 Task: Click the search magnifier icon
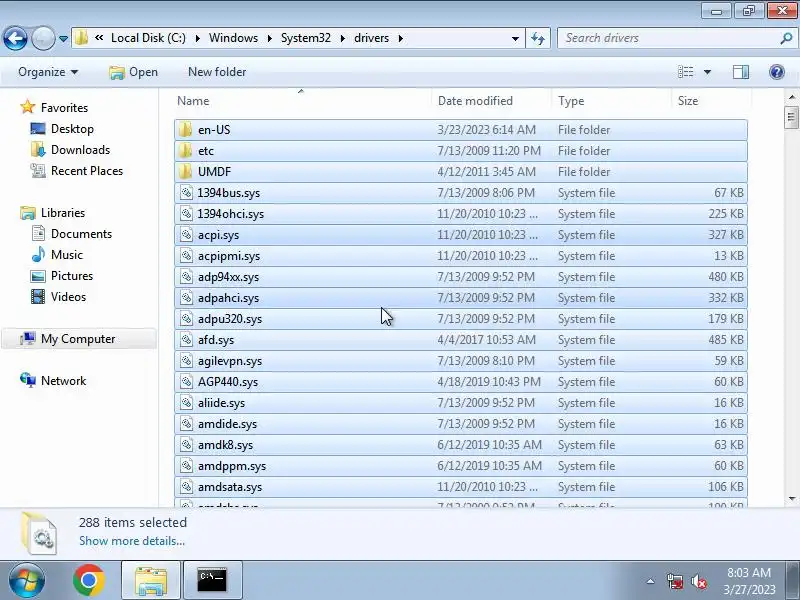(x=786, y=38)
